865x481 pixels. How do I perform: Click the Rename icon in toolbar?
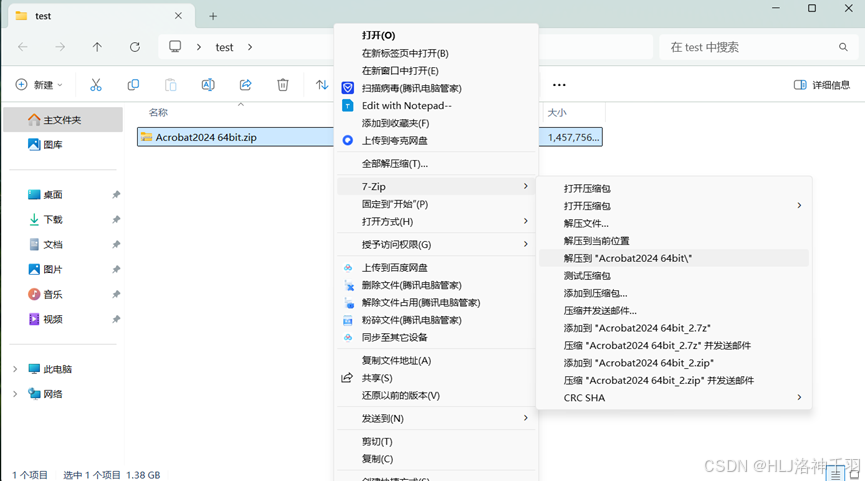(x=208, y=84)
